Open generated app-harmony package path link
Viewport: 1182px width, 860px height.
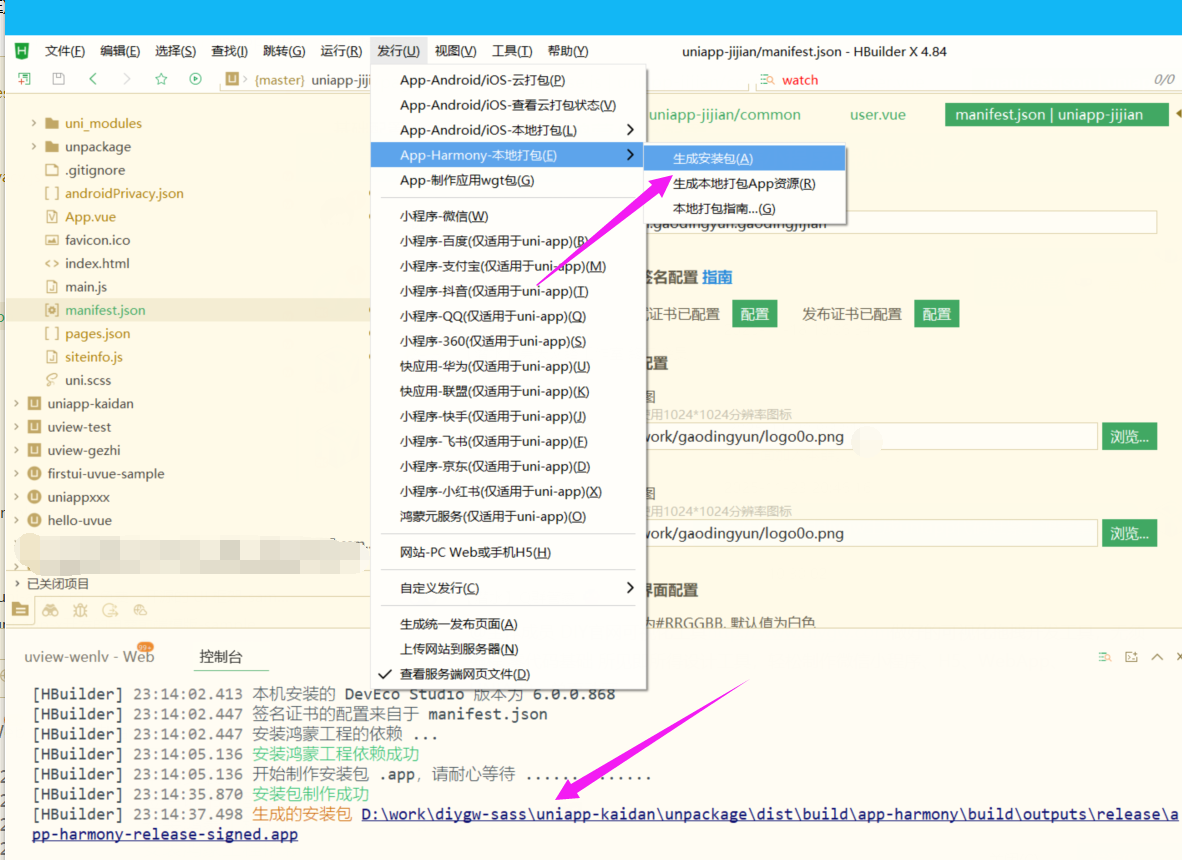click(605, 824)
